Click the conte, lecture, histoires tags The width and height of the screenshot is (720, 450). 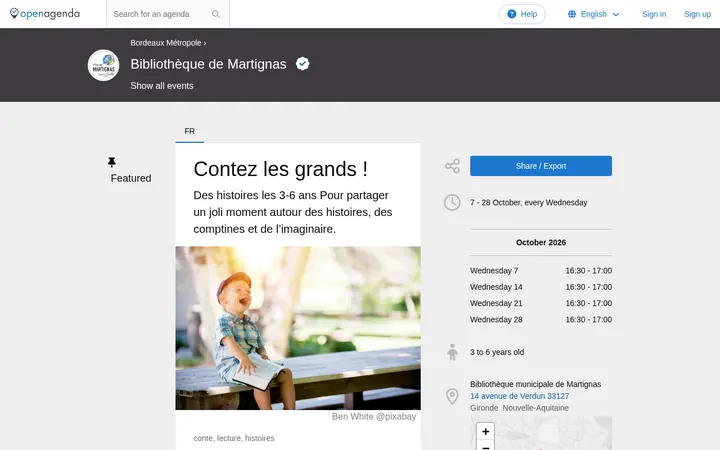point(234,438)
